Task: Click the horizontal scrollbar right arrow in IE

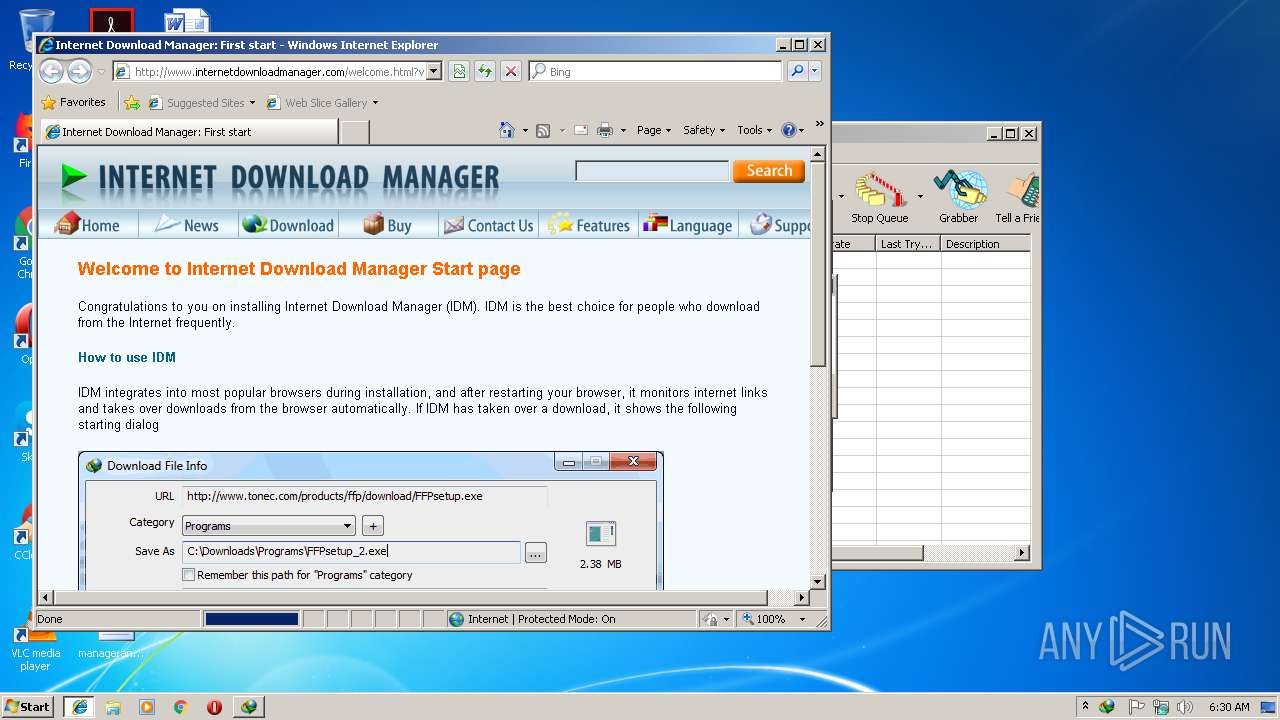Action: point(801,598)
